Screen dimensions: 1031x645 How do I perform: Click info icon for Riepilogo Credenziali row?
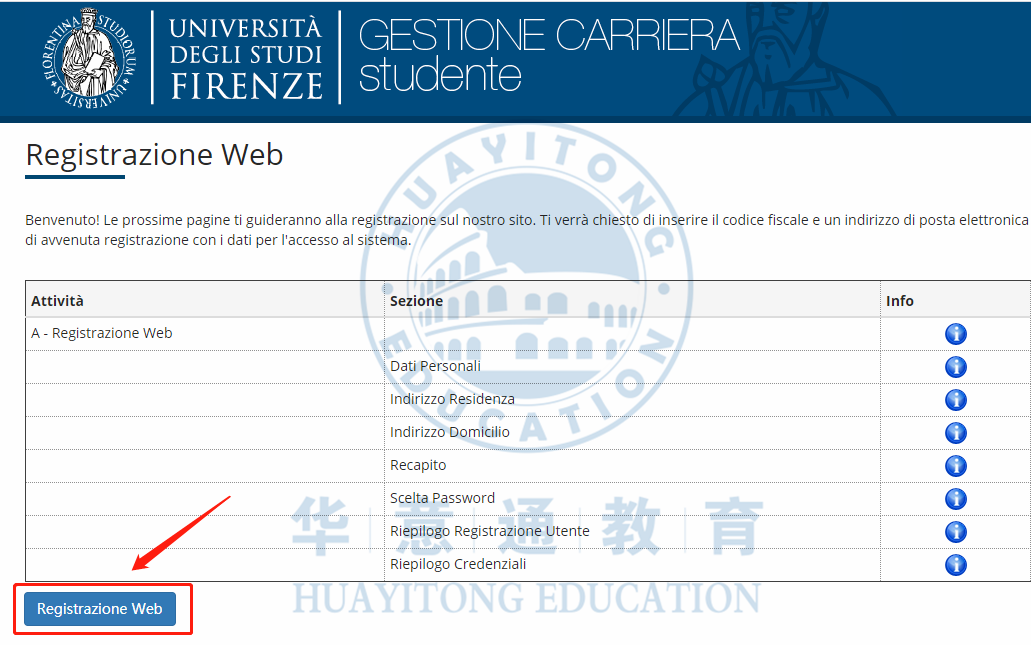pos(955,564)
